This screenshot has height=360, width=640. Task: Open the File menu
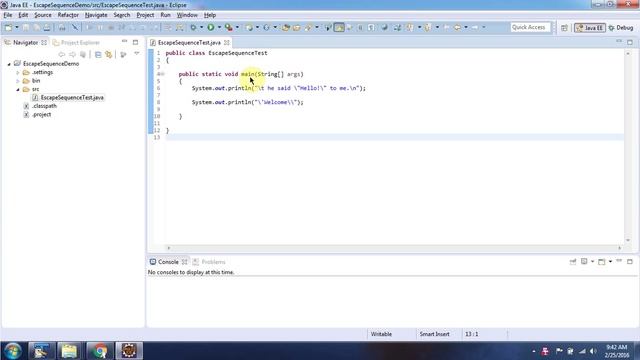point(8,15)
